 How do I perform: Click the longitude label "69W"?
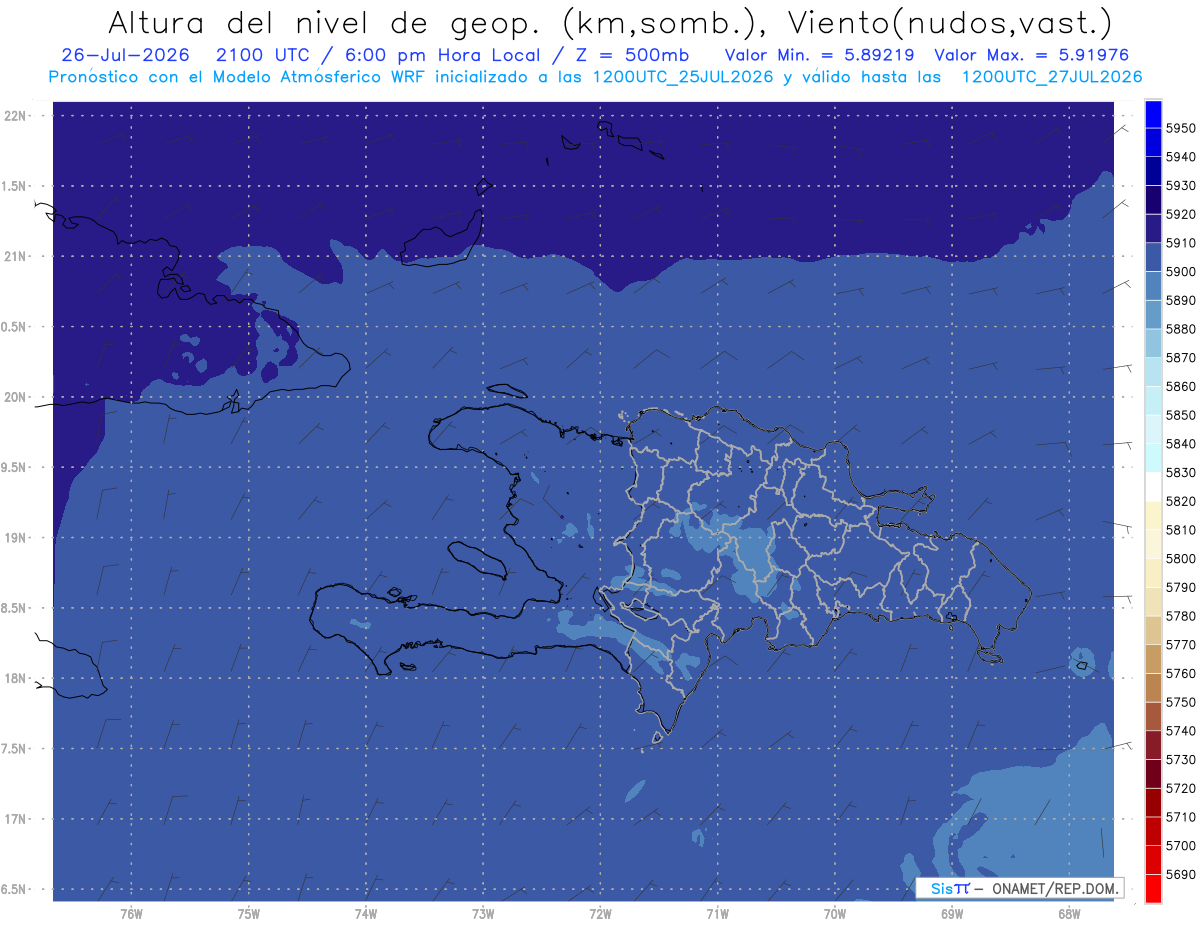tap(951, 915)
